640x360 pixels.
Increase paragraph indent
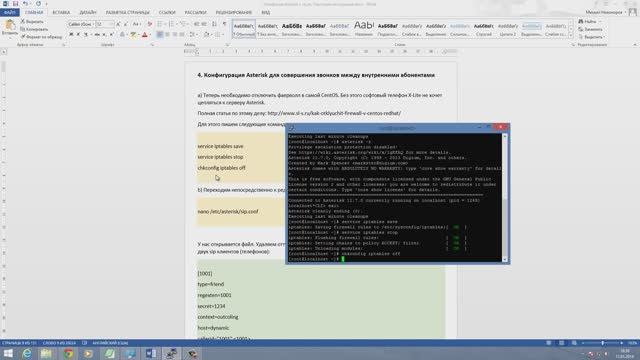point(204,24)
